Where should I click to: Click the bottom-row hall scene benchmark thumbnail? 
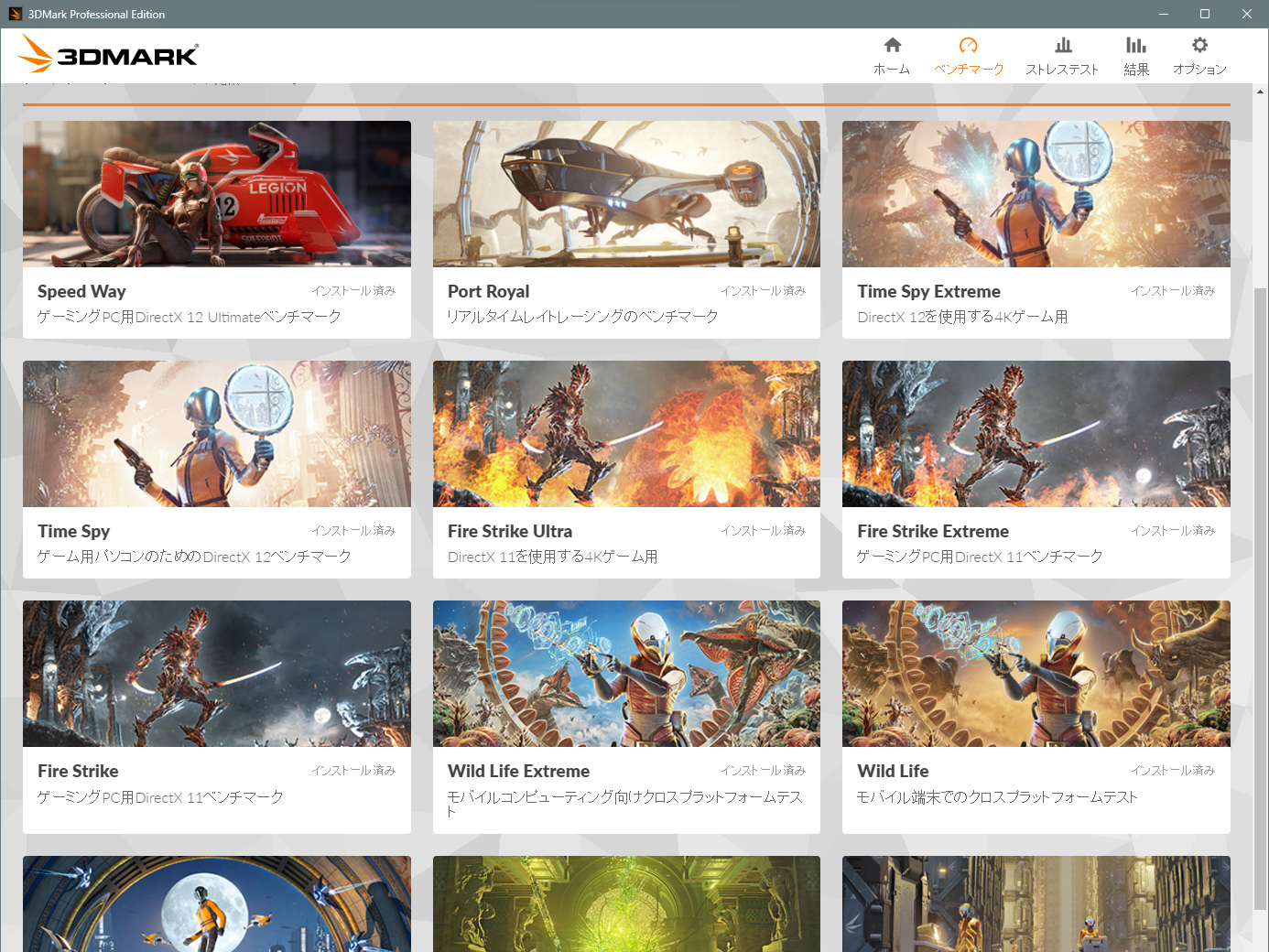click(1036, 903)
